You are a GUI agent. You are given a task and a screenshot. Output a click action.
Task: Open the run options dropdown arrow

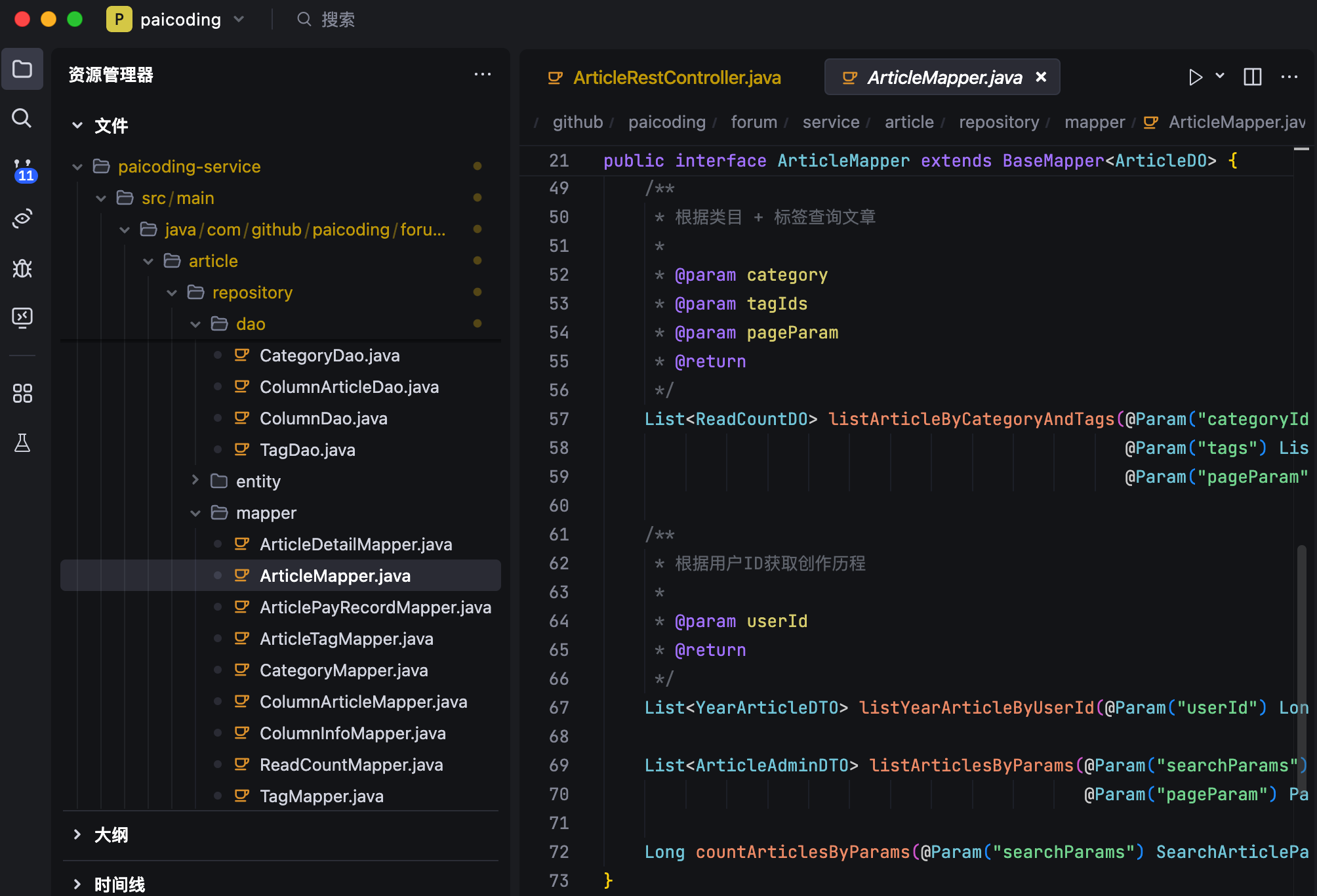pyautogui.click(x=1220, y=76)
